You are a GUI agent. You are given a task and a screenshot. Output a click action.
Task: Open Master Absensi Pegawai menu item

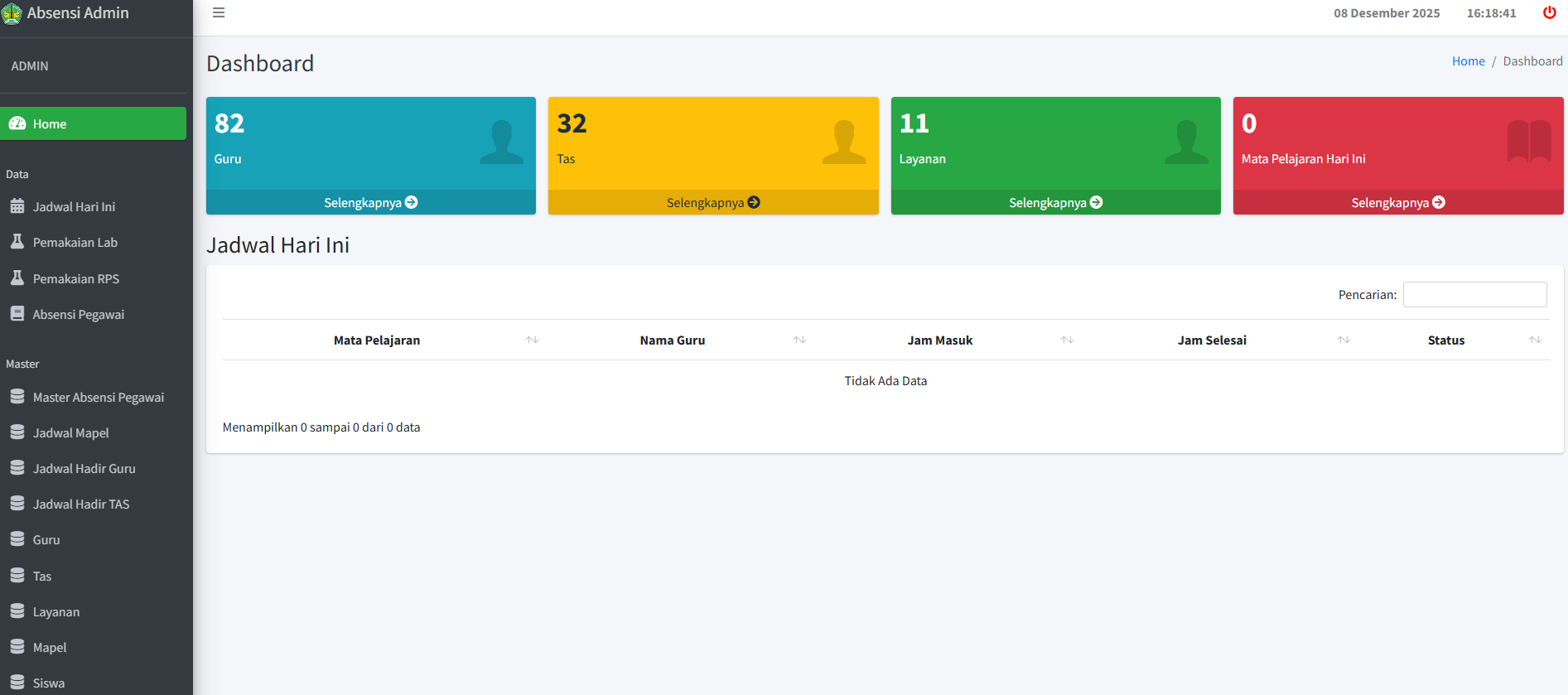click(x=98, y=398)
